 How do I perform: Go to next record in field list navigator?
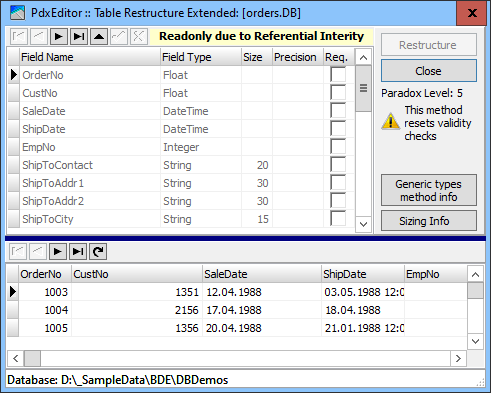click(59, 36)
